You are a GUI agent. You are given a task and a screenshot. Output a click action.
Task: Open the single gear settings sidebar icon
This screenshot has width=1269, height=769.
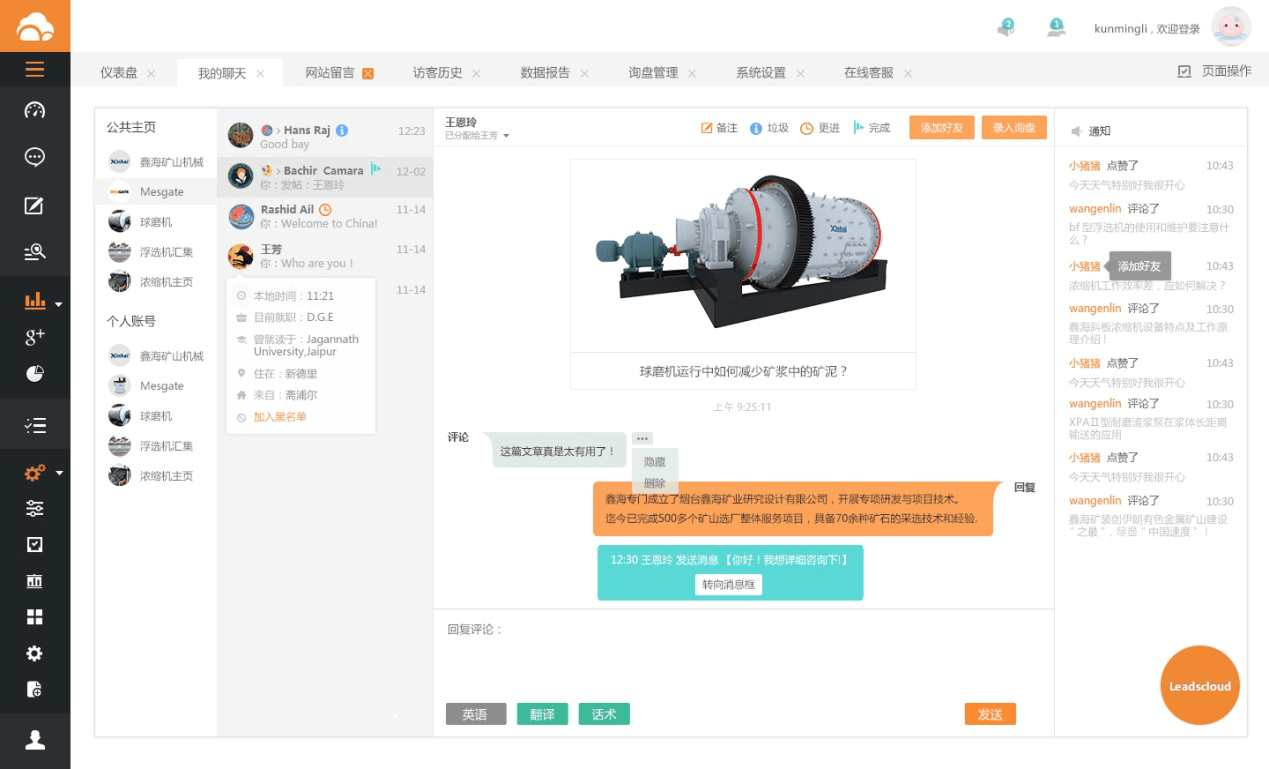tap(35, 653)
